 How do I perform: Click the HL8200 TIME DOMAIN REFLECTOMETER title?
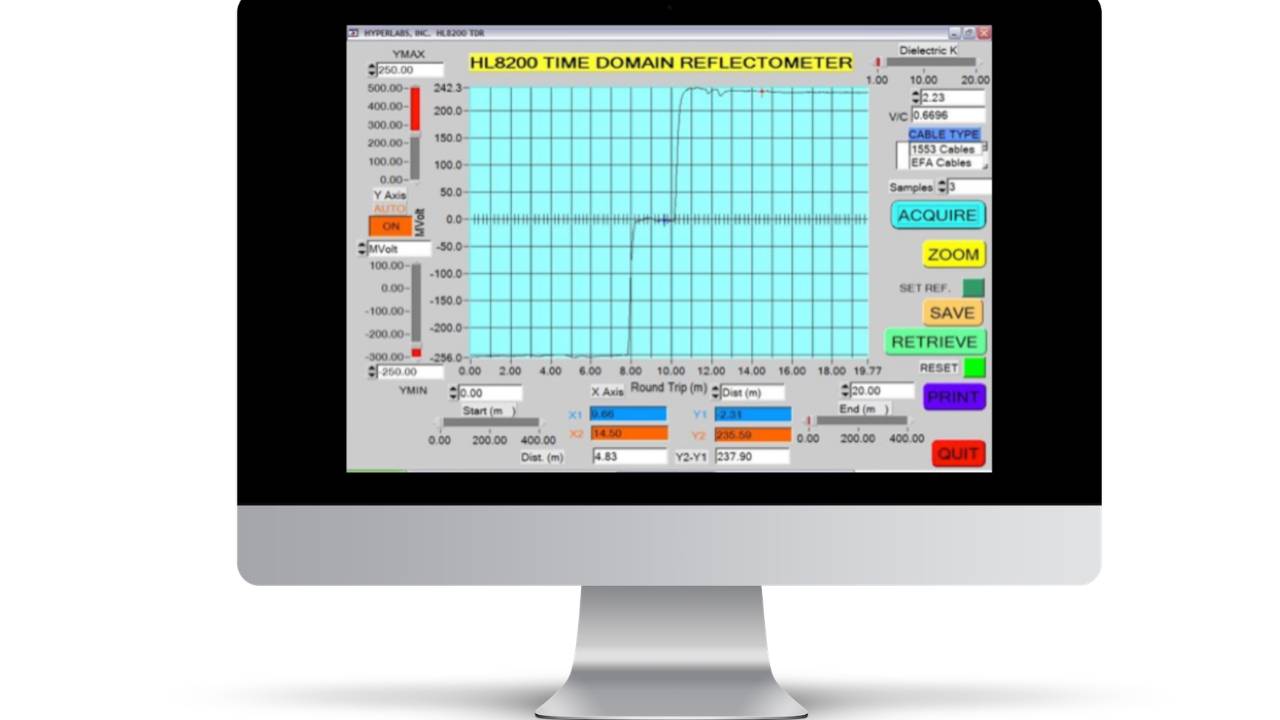click(661, 62)
